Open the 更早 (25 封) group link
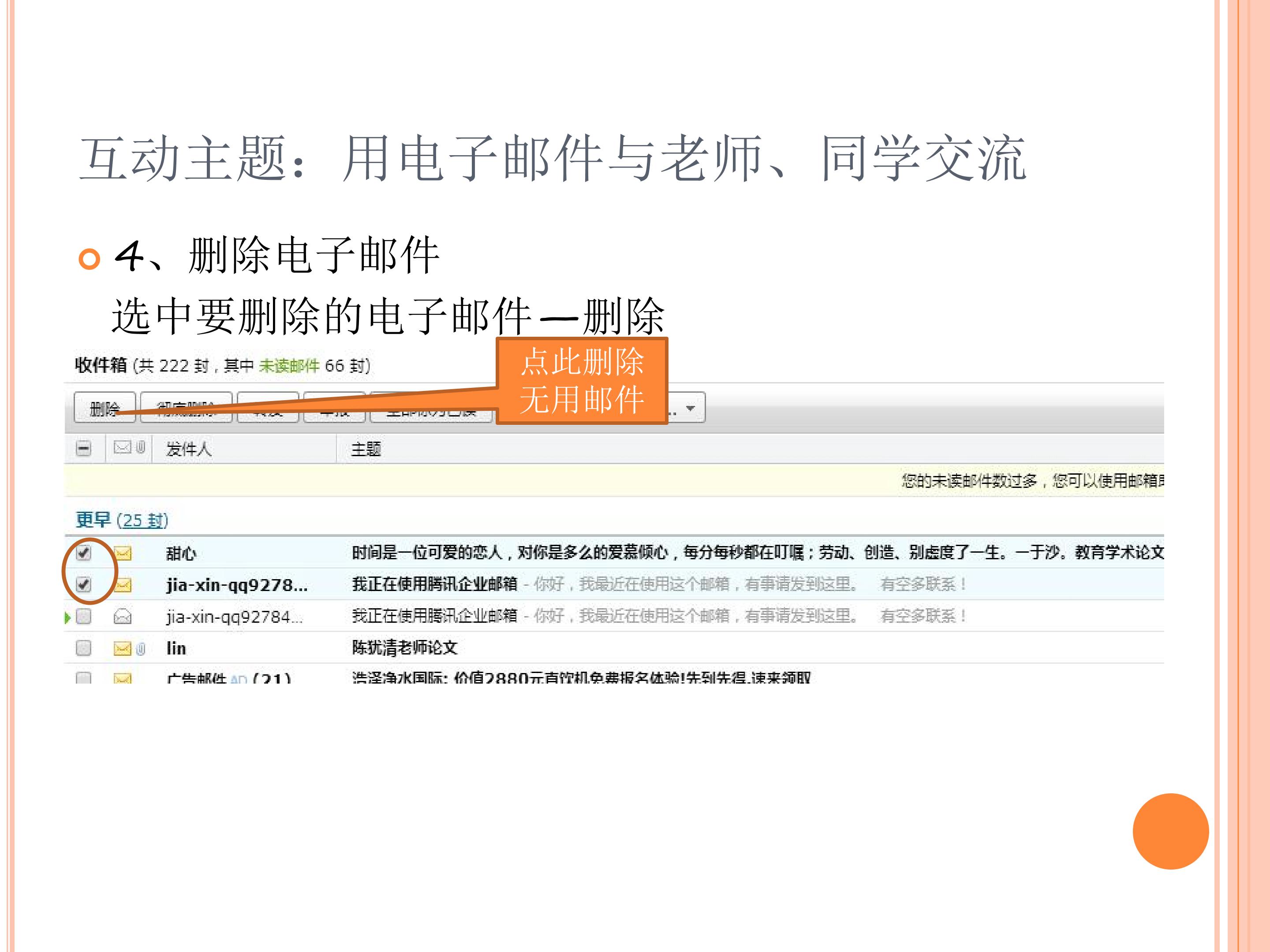 point(122,520)
